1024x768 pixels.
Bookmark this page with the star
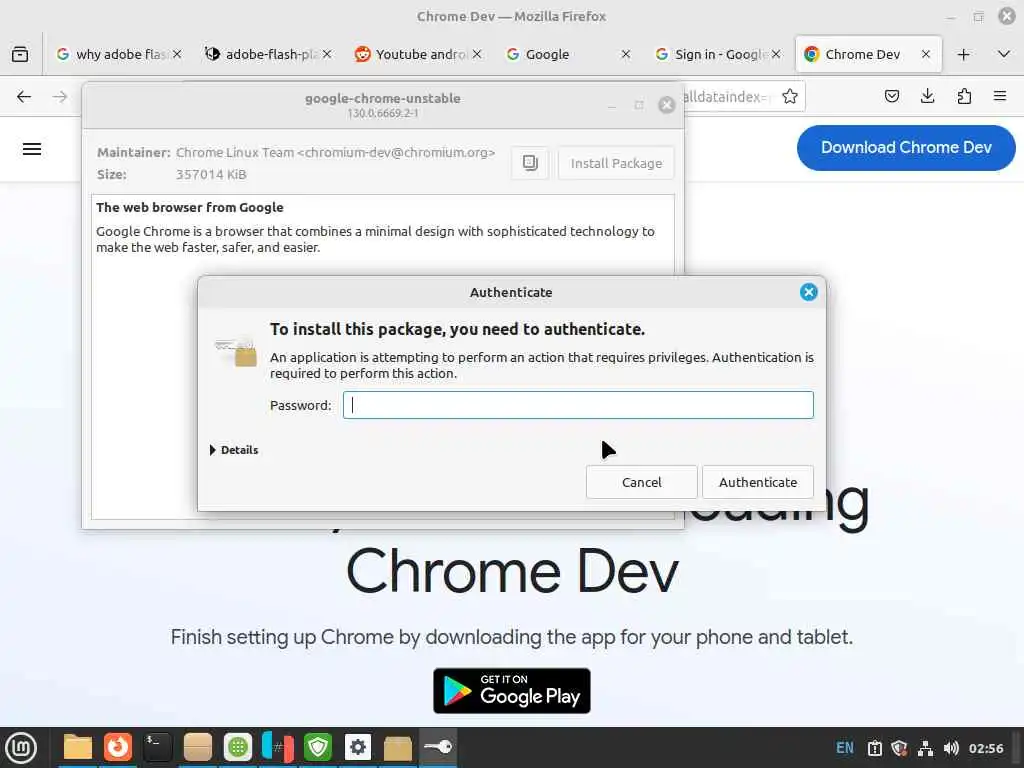coord(790,97)
